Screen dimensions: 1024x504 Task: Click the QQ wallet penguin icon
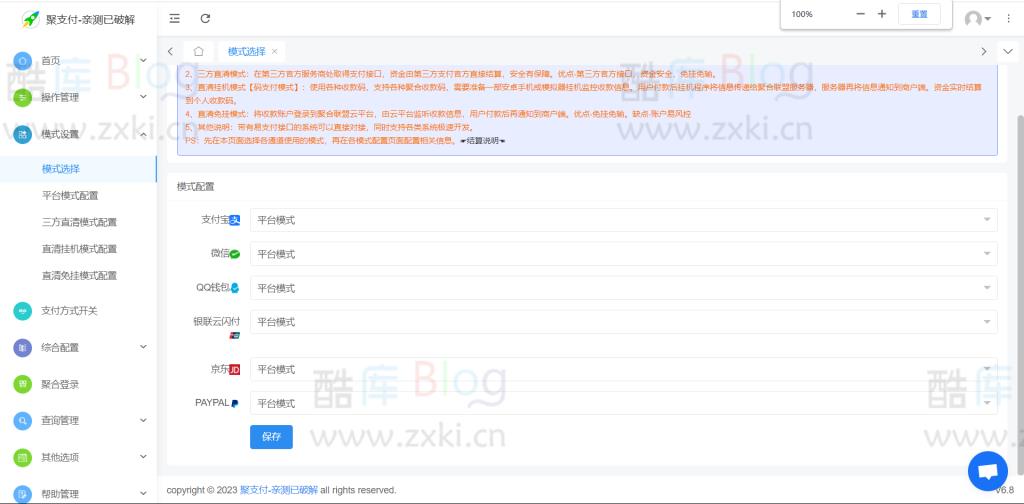tap(235, 288)
